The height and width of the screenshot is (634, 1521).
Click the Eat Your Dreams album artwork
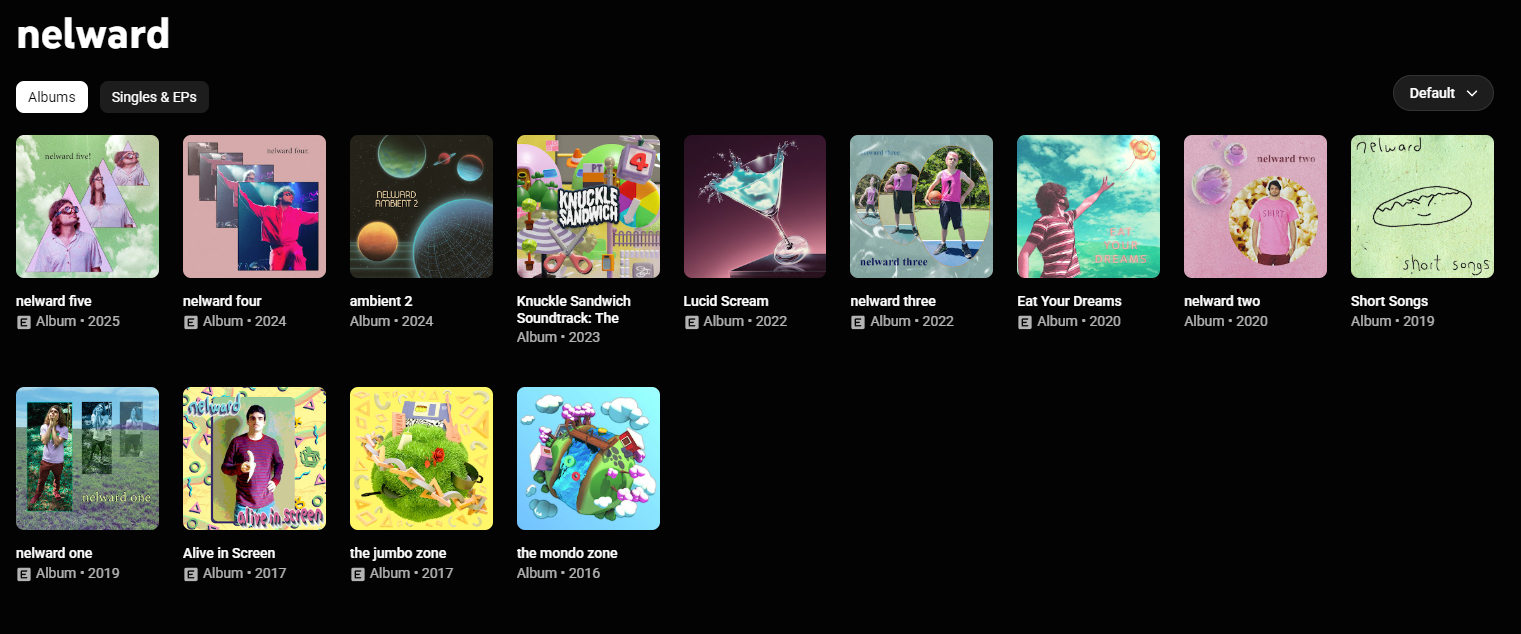coord(1088,206)
